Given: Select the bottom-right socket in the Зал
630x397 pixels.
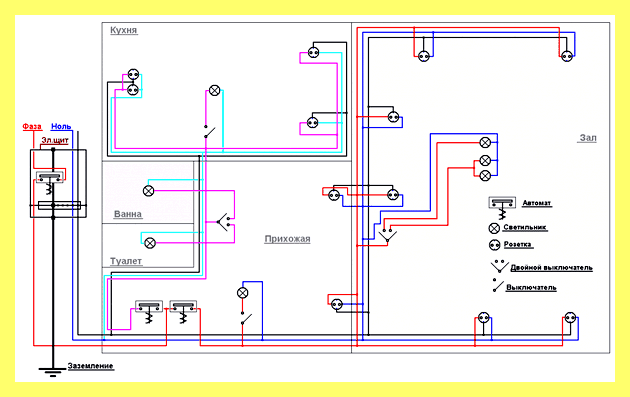Looking at the screenshot, I should coord(570,318).
